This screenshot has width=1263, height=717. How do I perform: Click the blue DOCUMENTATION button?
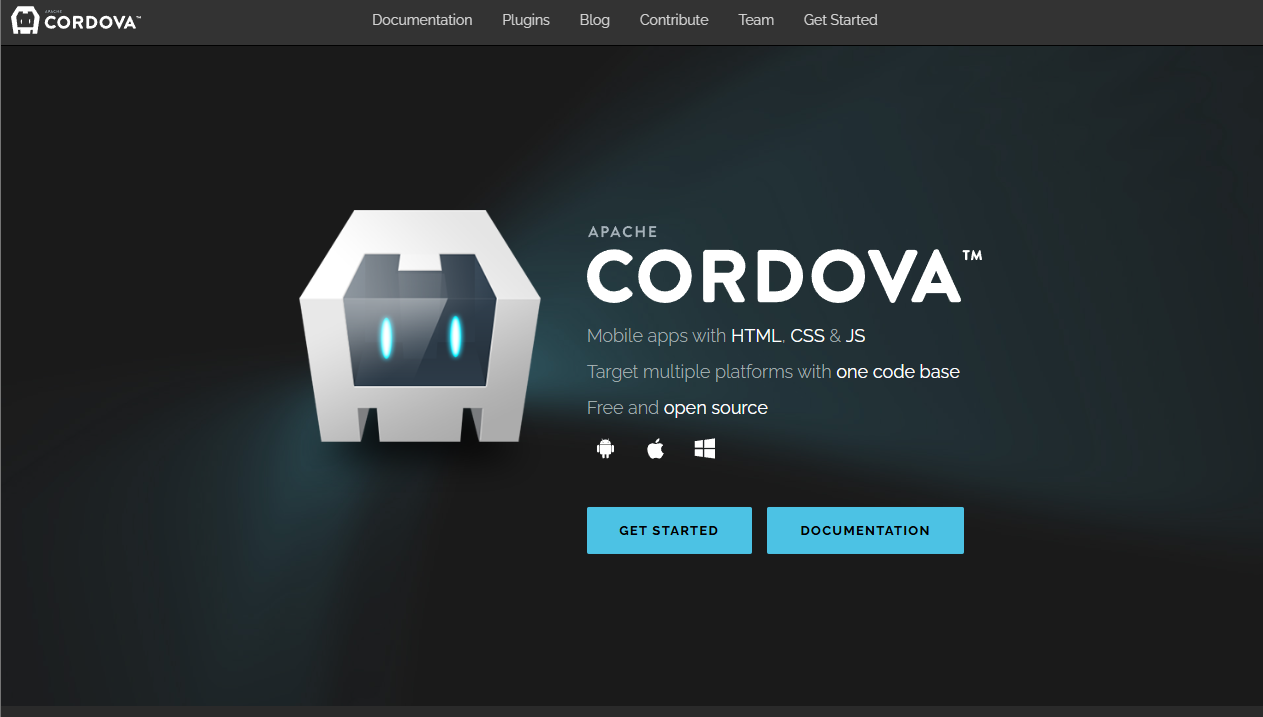[x=865, y=530]
